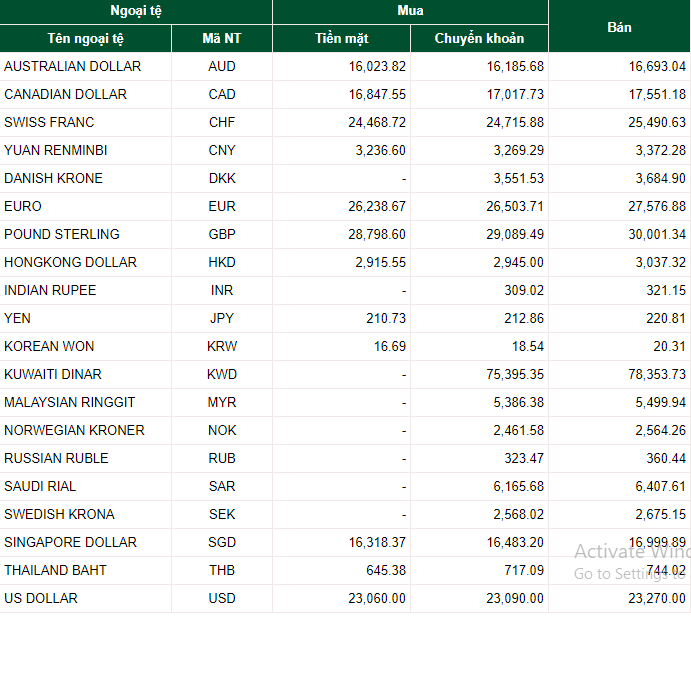The image size is (691, 674).
Task: Select the Chuyển khoản column header
Action: coord(479,39)
